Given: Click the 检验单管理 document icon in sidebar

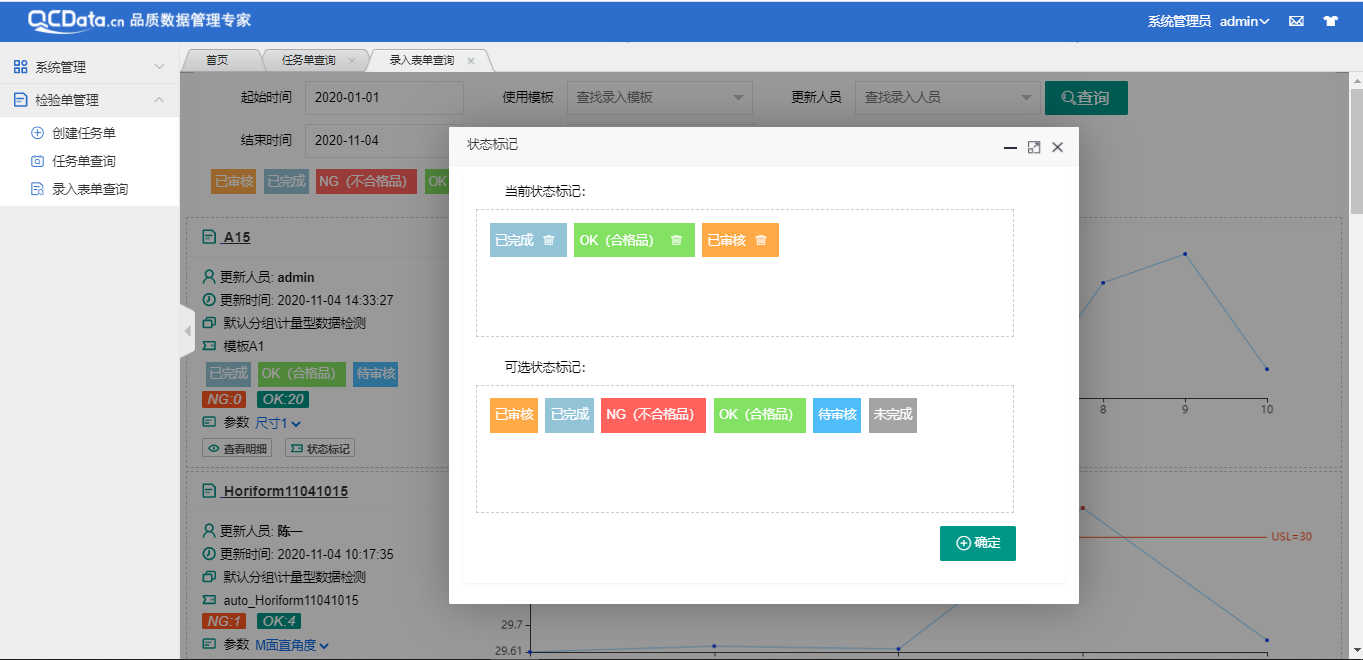Looking at the screenshot, I should 20,99.
